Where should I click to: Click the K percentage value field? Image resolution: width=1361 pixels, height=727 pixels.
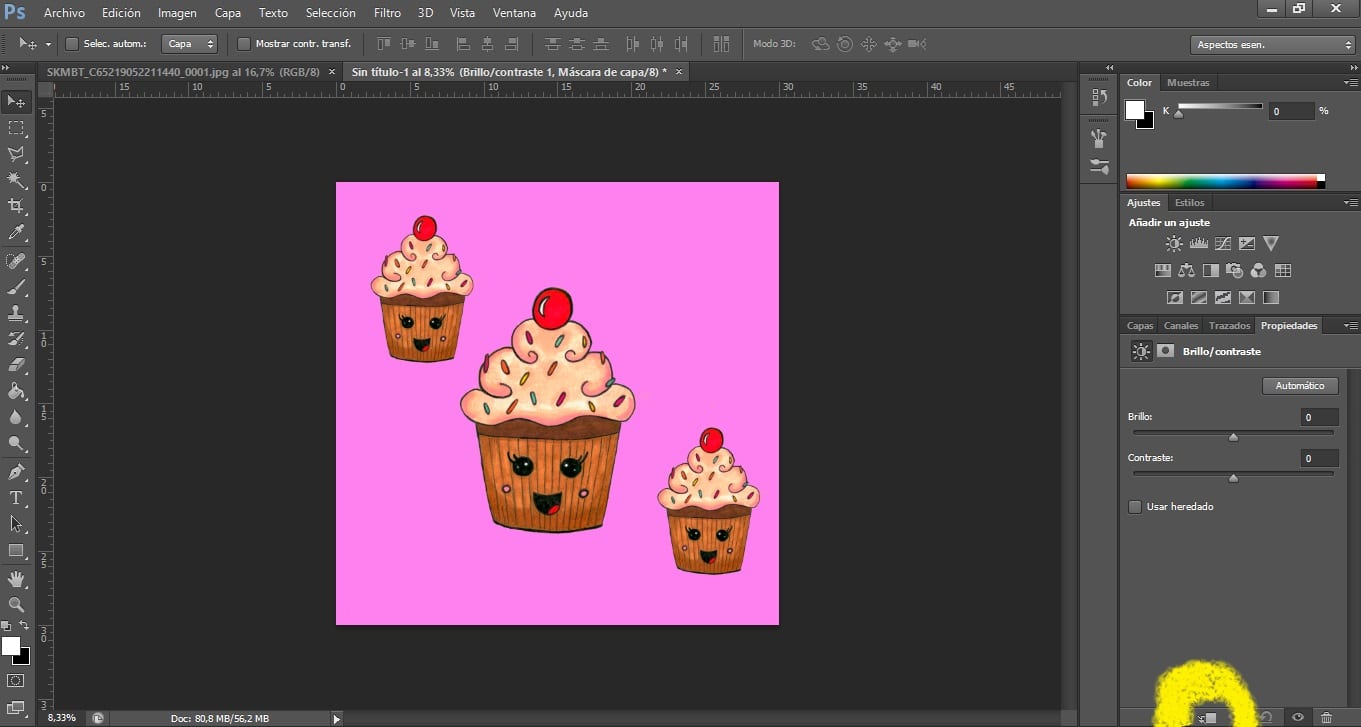[x=1291, y=111]
